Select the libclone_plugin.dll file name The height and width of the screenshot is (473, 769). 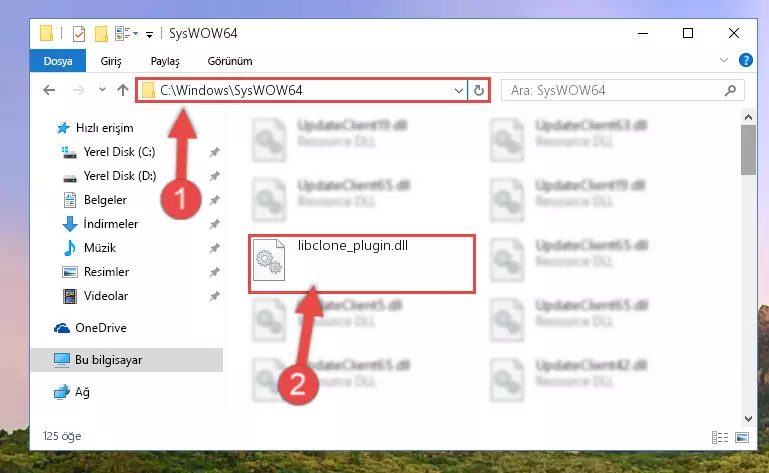[353, 246]
